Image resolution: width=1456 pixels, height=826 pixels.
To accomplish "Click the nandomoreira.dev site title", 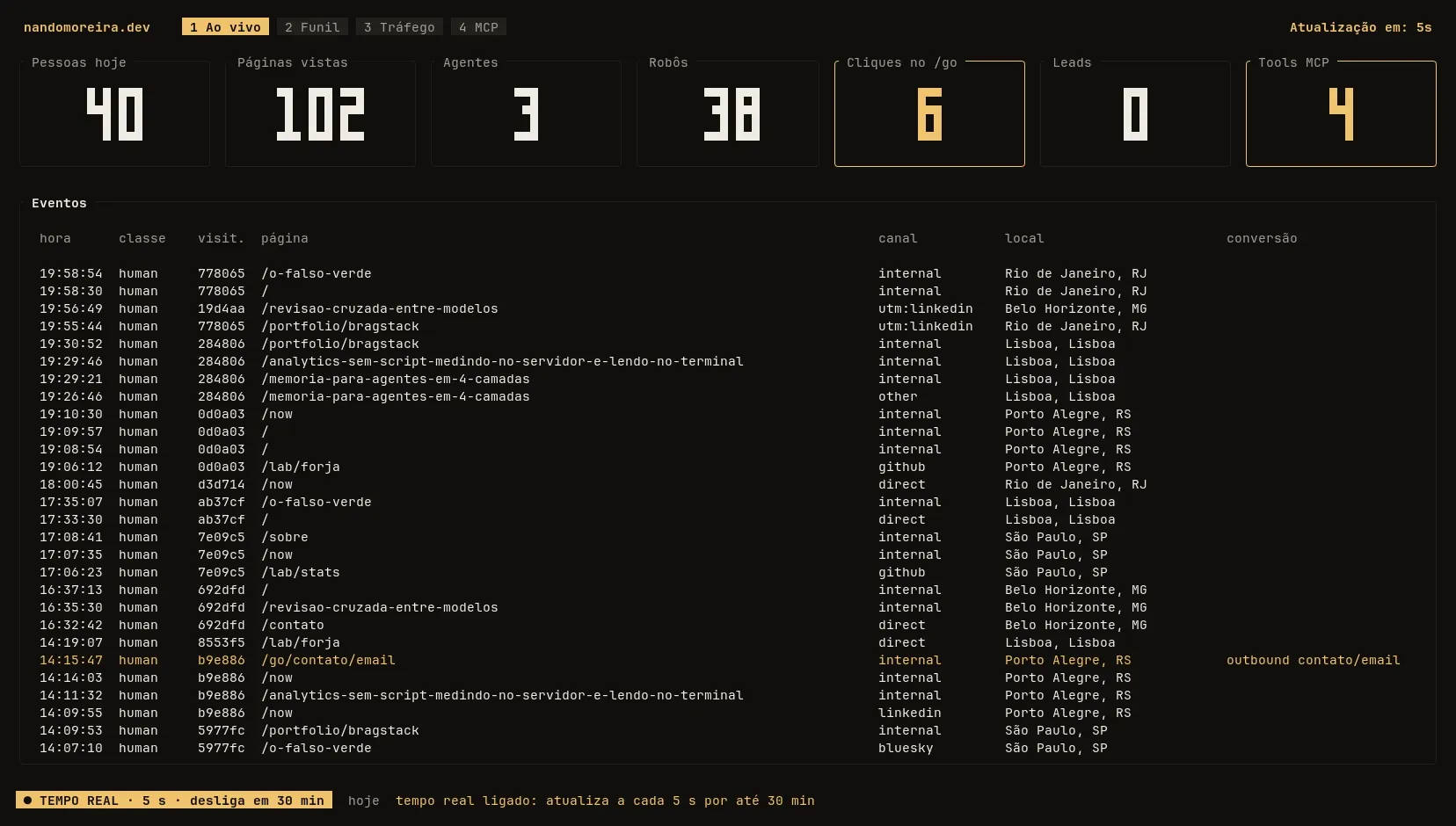I will [x=87, y=27].
